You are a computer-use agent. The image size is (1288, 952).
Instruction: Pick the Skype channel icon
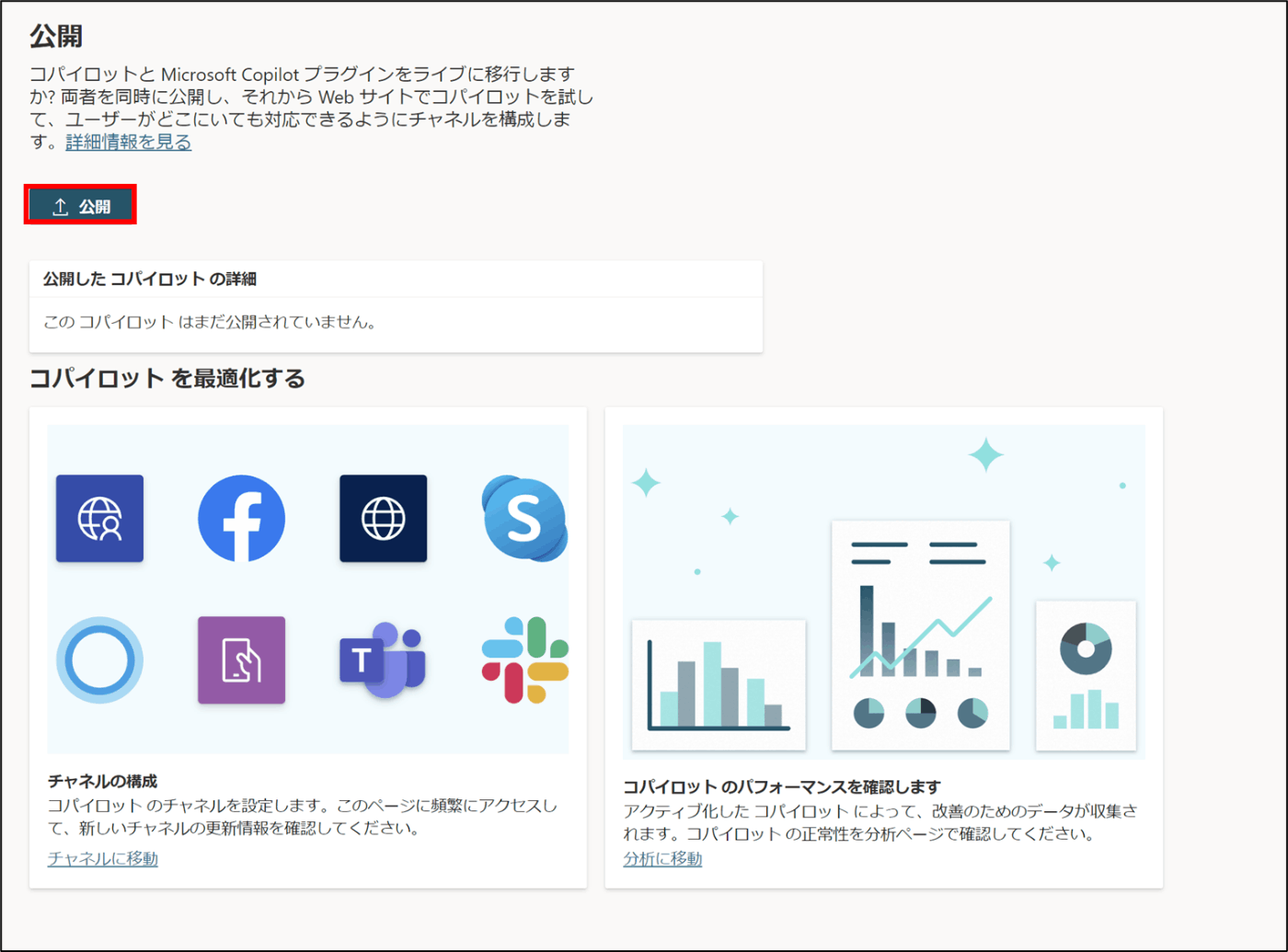524,519
